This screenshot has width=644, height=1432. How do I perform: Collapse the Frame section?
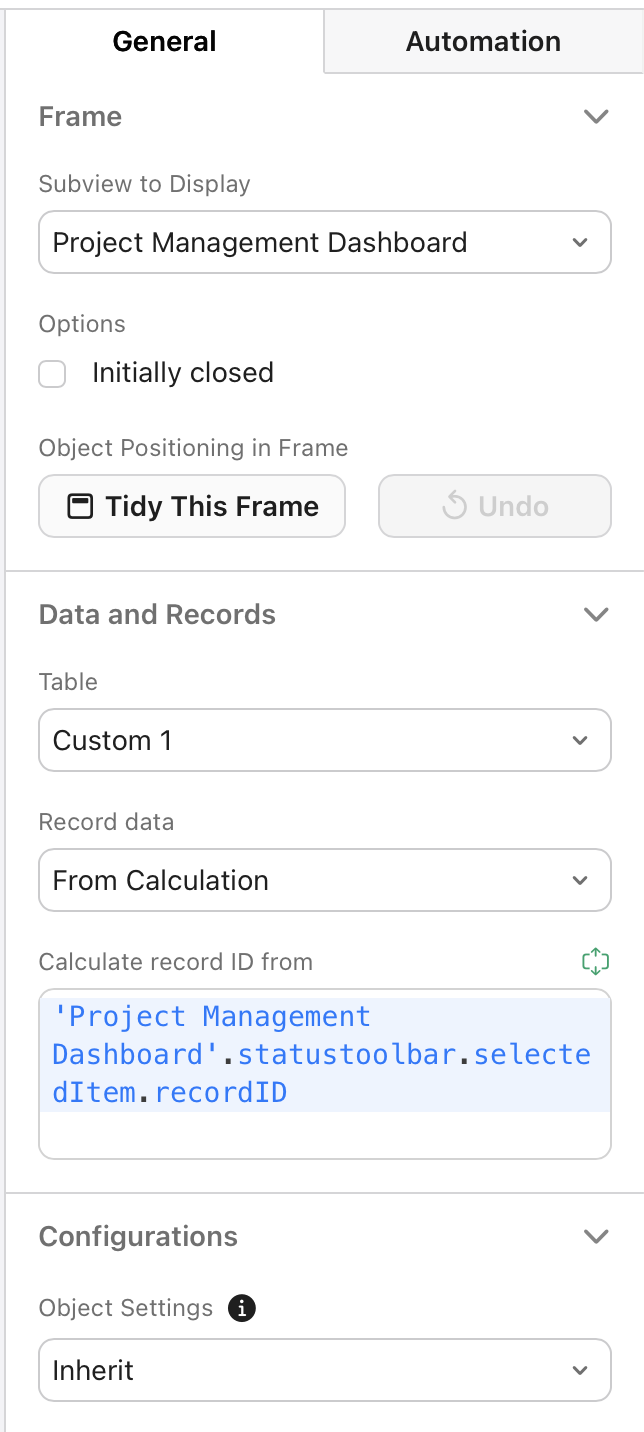coord(596,116)
